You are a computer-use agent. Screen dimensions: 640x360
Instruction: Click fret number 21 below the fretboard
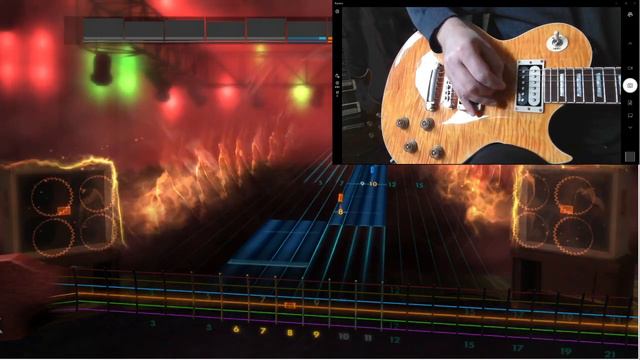610,354
